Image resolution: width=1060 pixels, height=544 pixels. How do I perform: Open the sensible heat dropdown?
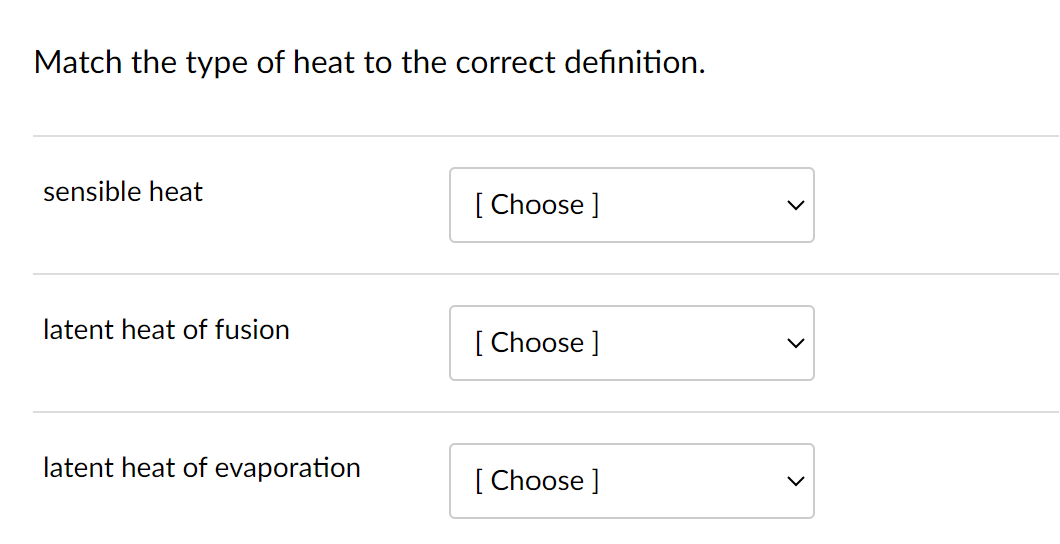631,205
